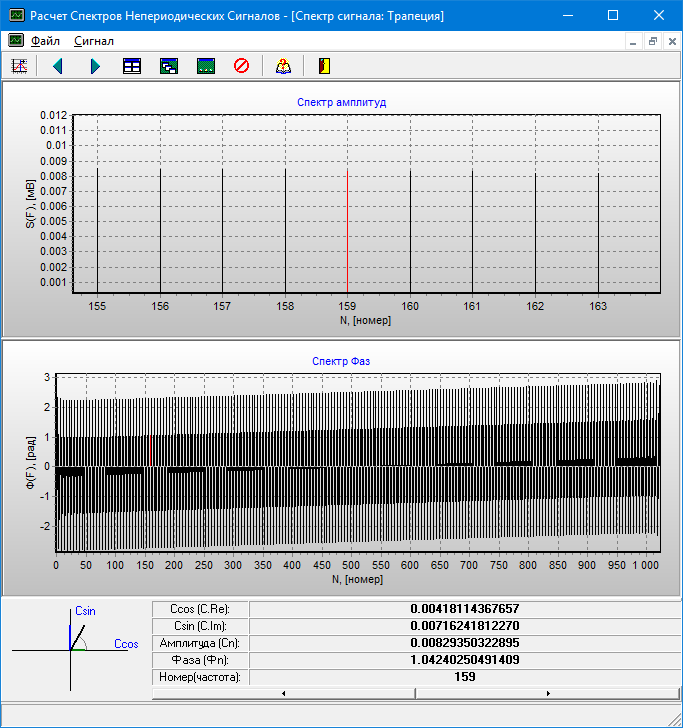
Task: Click the cascade windows toolbar icon
Action: [169, 66]
